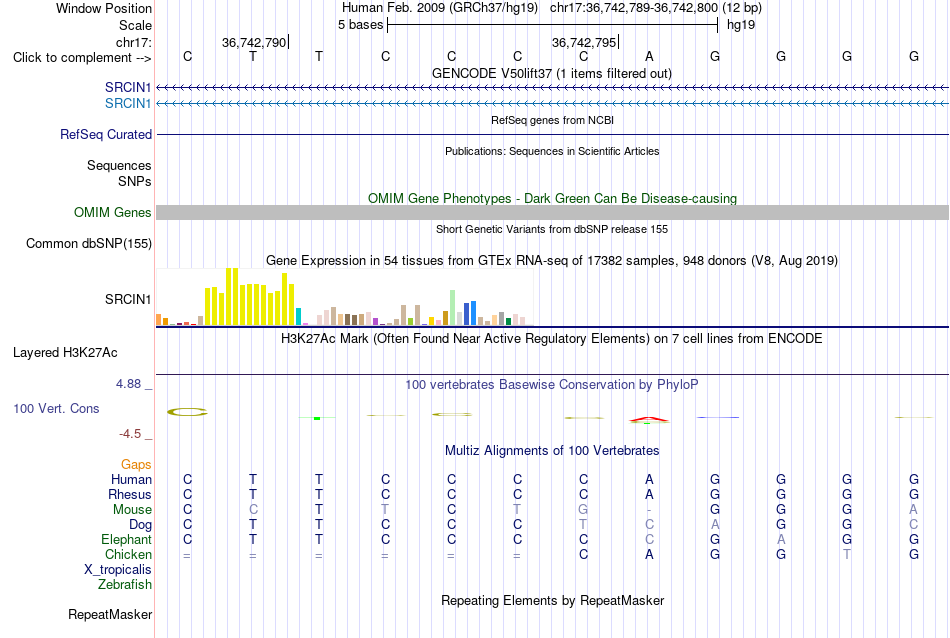The width and height of the screenshot is (950, 638).
Task: Click 'Publications: Sequences in Scientific Articles' title
Action: tap(552, 151)
